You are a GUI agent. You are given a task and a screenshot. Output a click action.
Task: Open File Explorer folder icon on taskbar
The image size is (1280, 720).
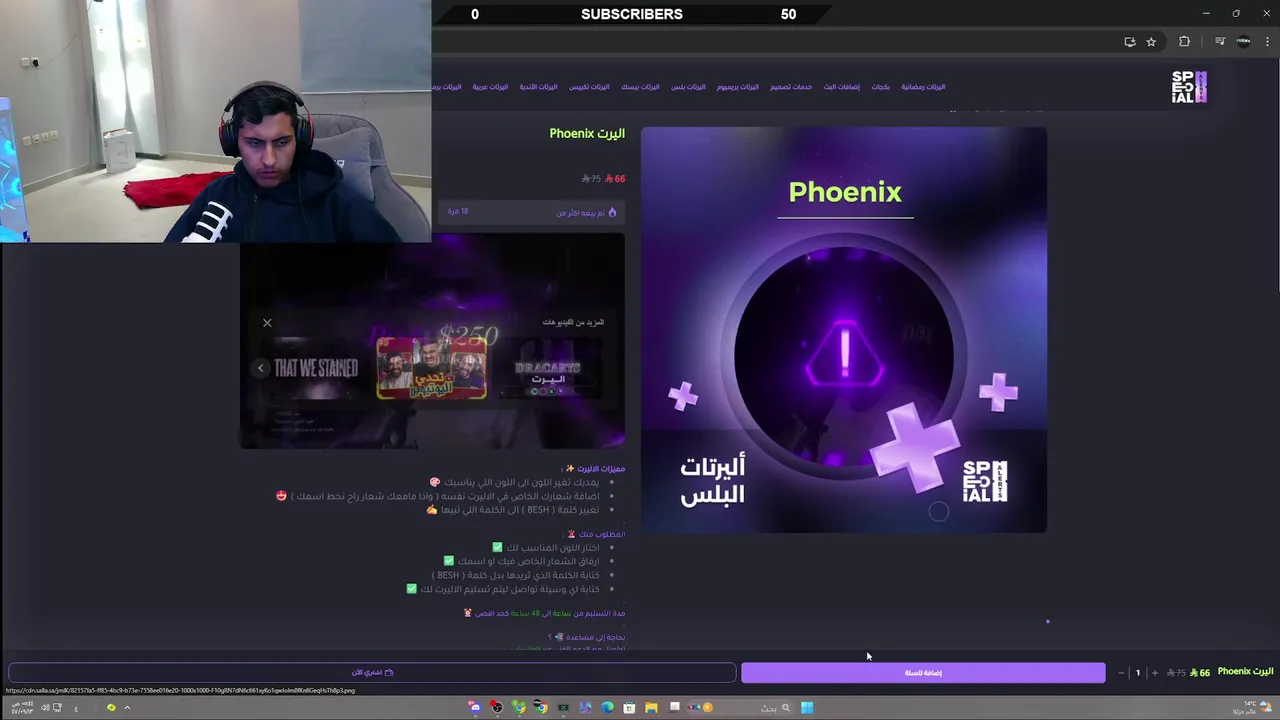point(651,708)
